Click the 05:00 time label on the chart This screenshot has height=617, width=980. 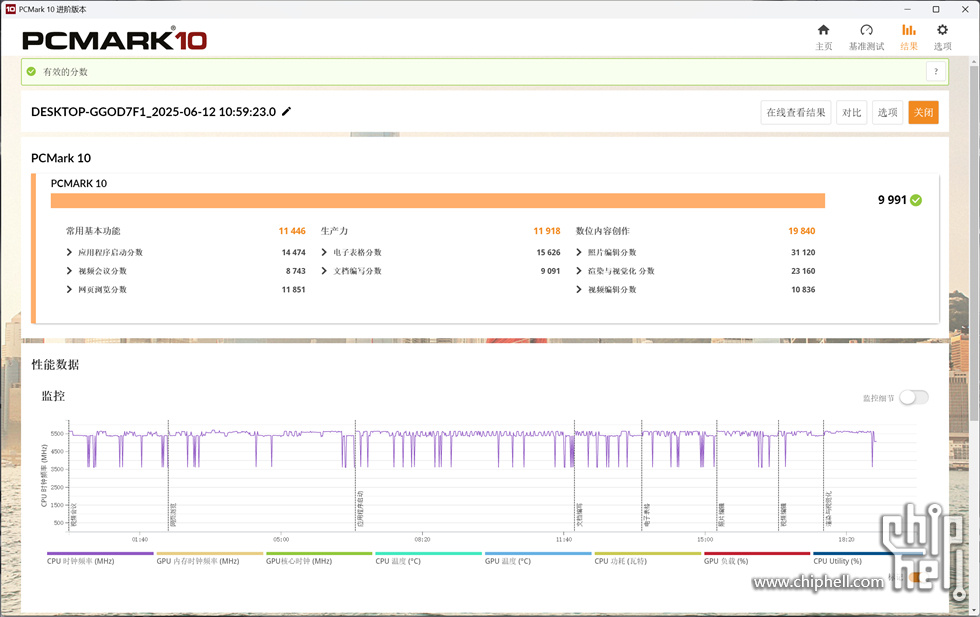pos(281,539)
